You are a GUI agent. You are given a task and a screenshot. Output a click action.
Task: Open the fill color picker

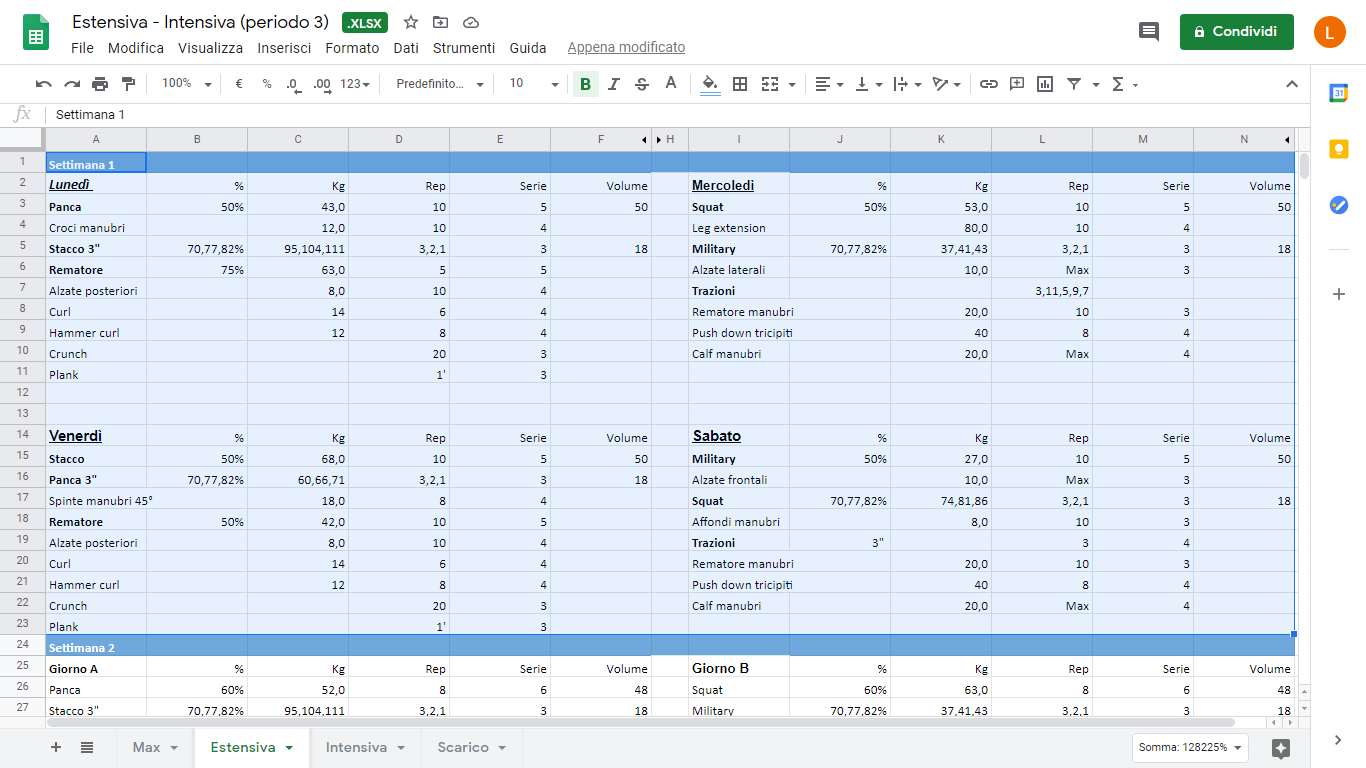pos(710,84)
